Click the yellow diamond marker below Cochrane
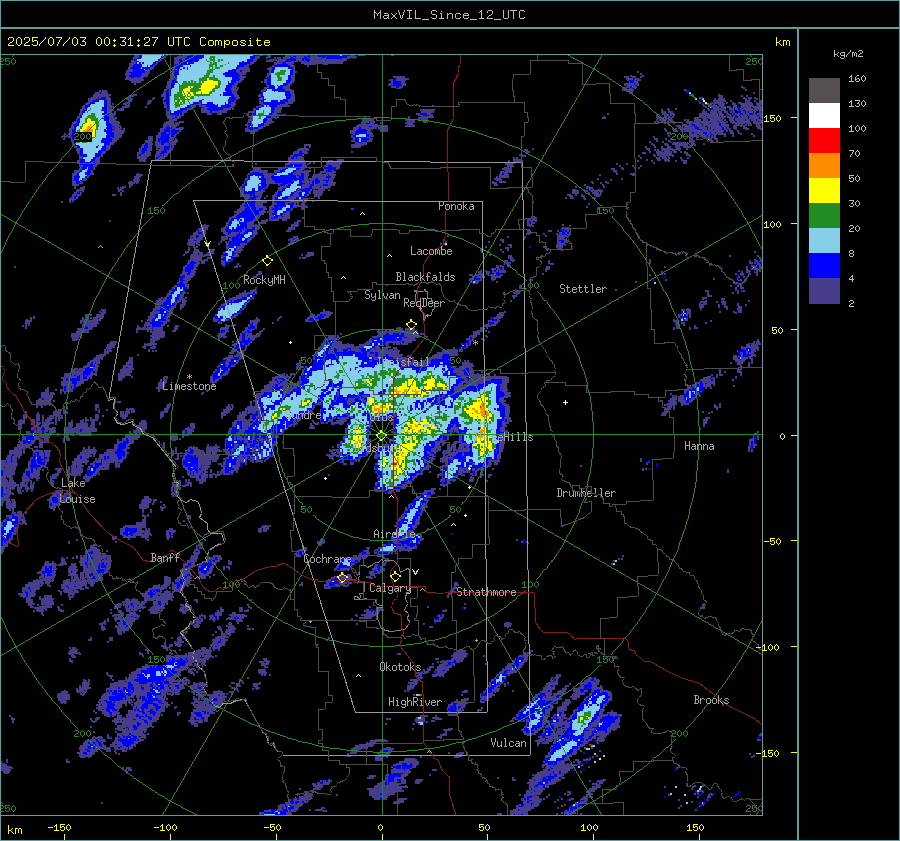The image size is (900, 841). pyautogui.click(x=343, y=578)
